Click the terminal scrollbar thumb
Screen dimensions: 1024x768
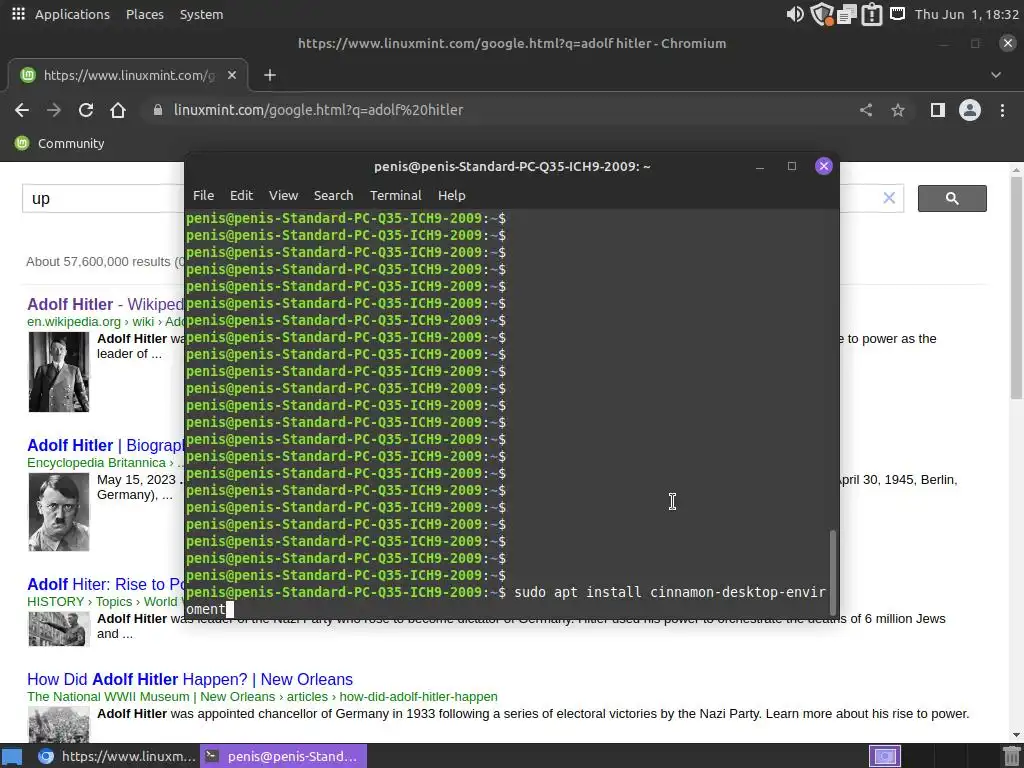[832, 573]
